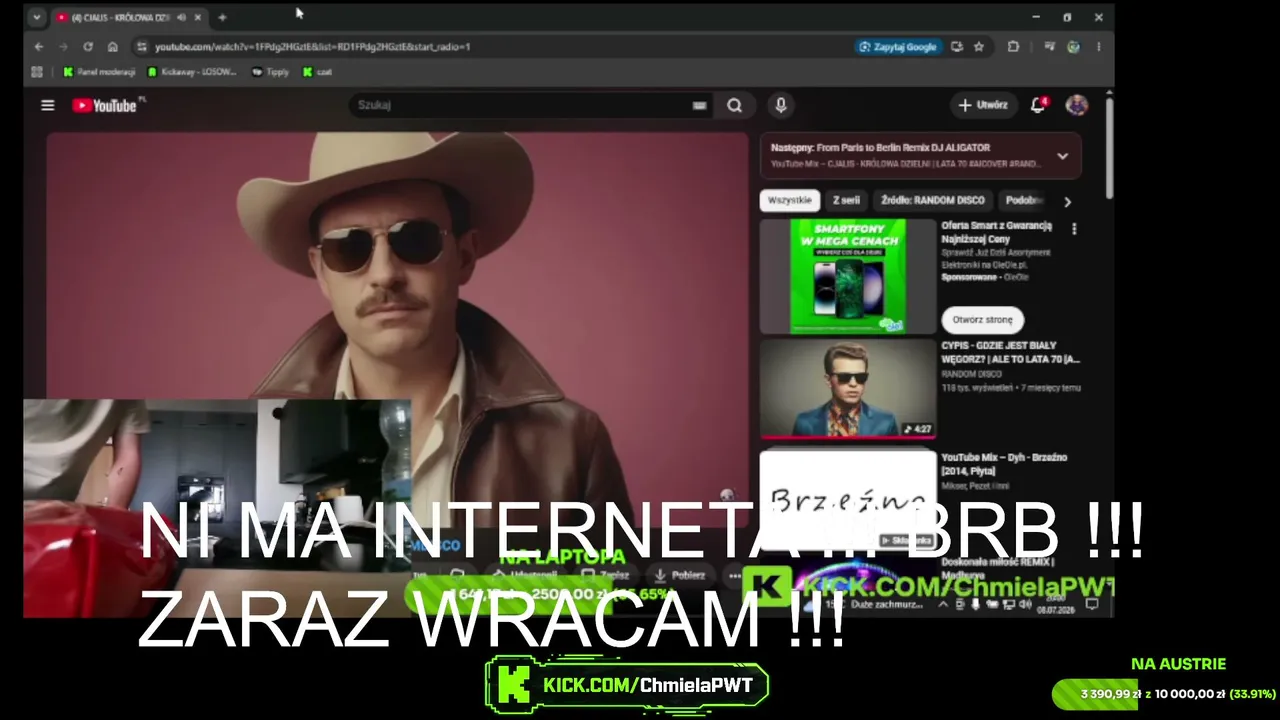Open the bookmarks bar apps grid
The width and height of the screenshot is (1280, 720).
click(x=37, y=72)
